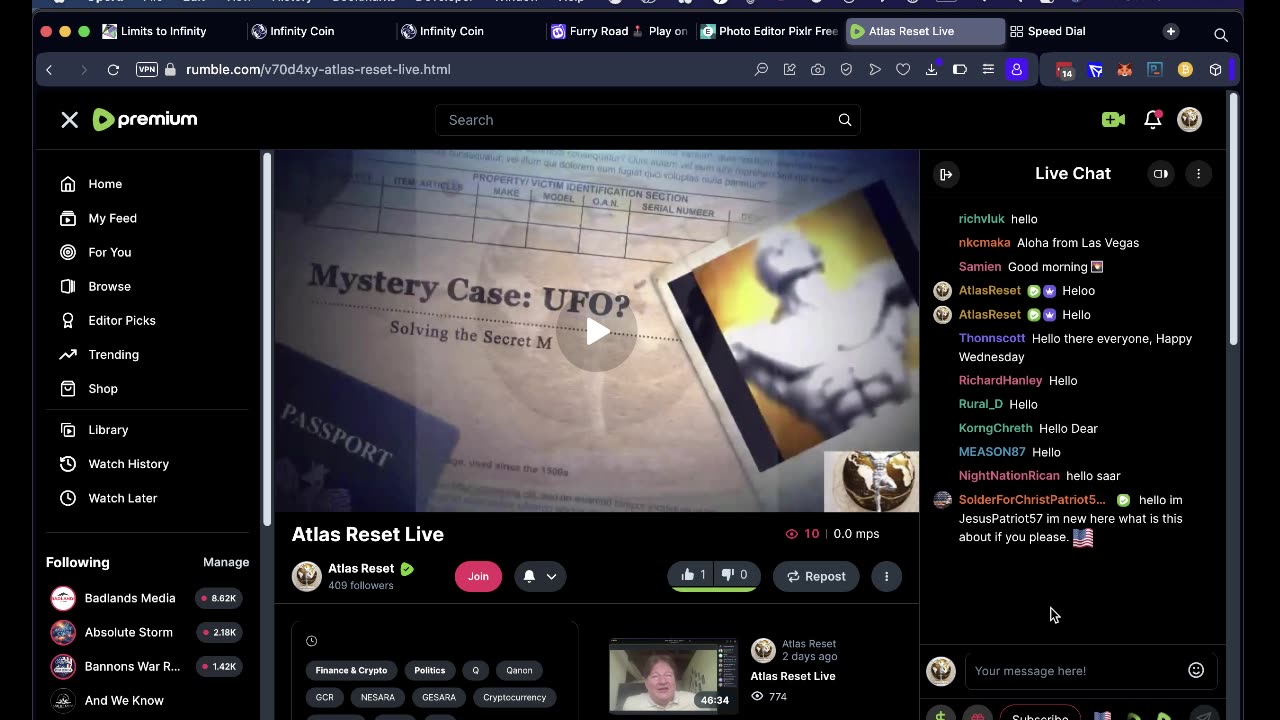1280x720 pixels.
Task: Toggle the chat popout mode icon
Action: [x=1161, y=174]
